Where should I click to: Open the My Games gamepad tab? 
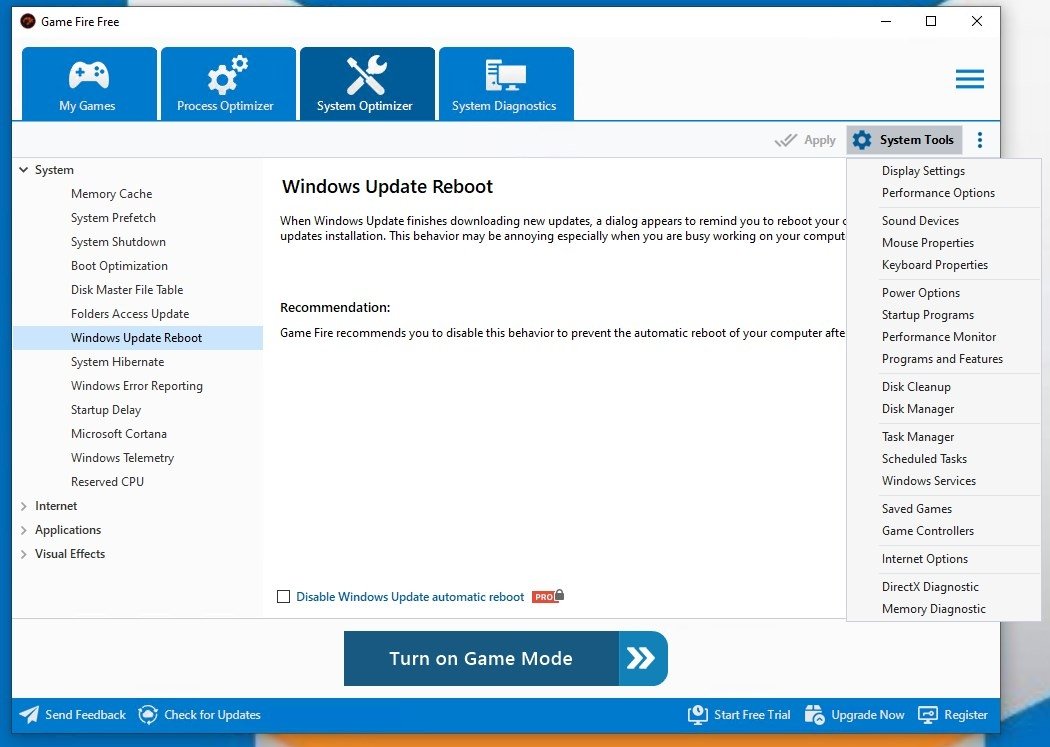click(x=89, y=84)
